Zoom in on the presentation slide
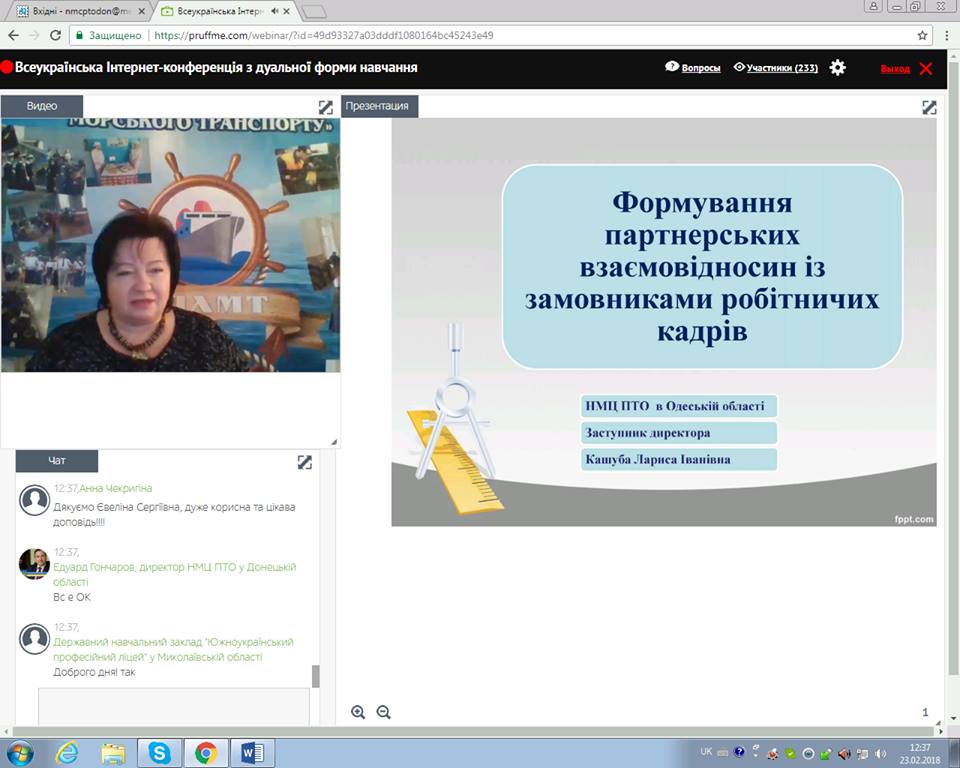 358,712
